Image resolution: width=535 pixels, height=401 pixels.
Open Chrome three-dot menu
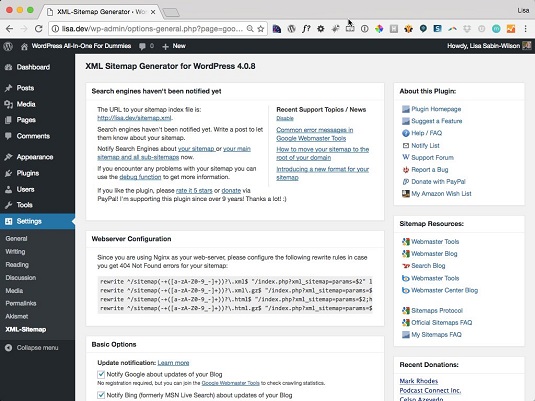tap(525, 29)
